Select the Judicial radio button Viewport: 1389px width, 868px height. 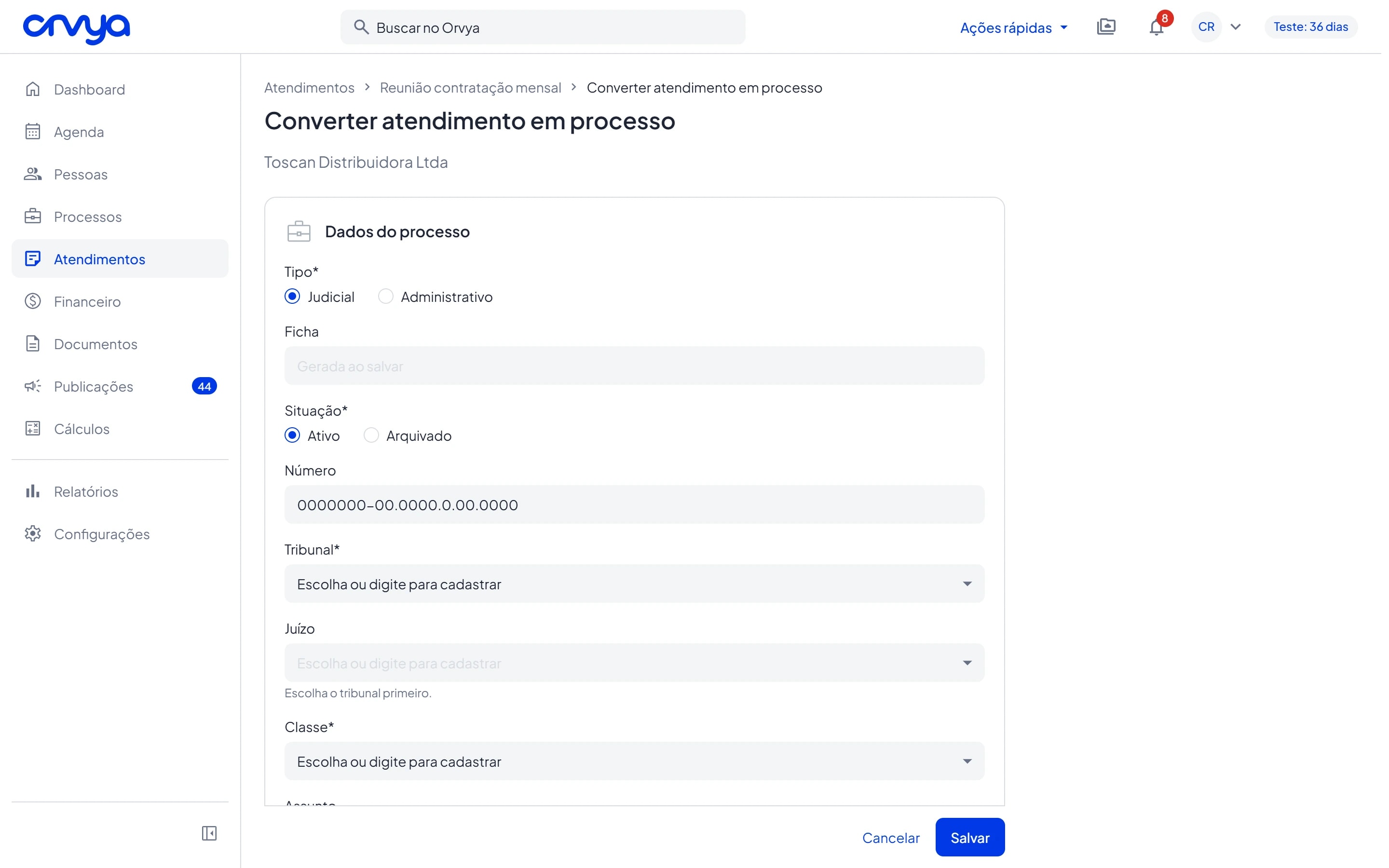292,296
